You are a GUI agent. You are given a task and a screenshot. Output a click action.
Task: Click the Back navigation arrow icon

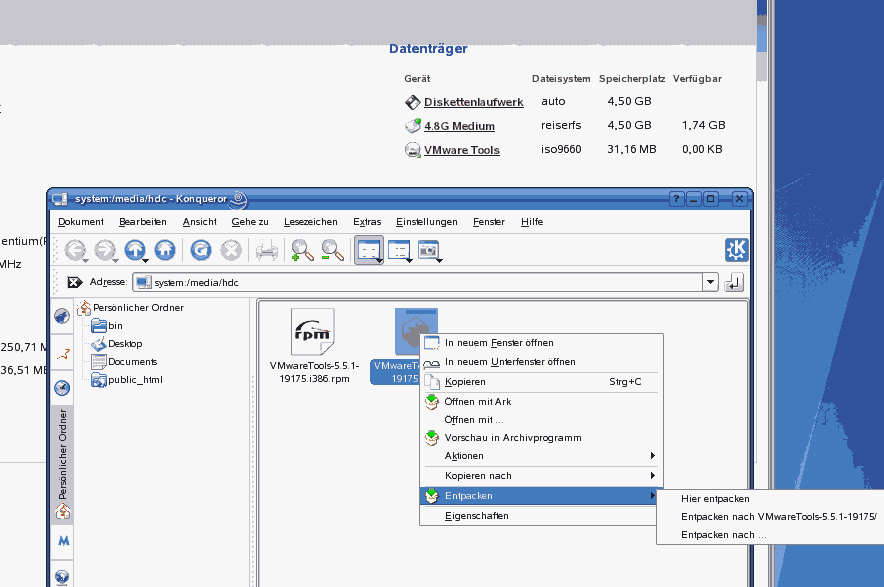pos(75,250)
